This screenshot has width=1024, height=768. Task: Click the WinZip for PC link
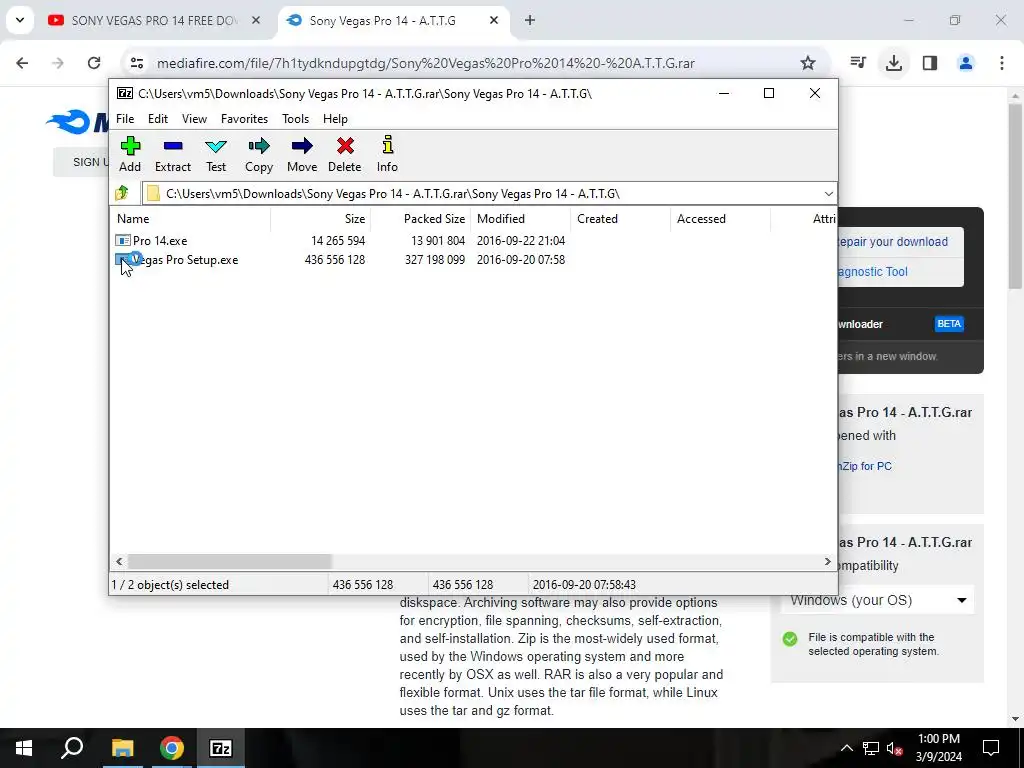click(865, 466)
